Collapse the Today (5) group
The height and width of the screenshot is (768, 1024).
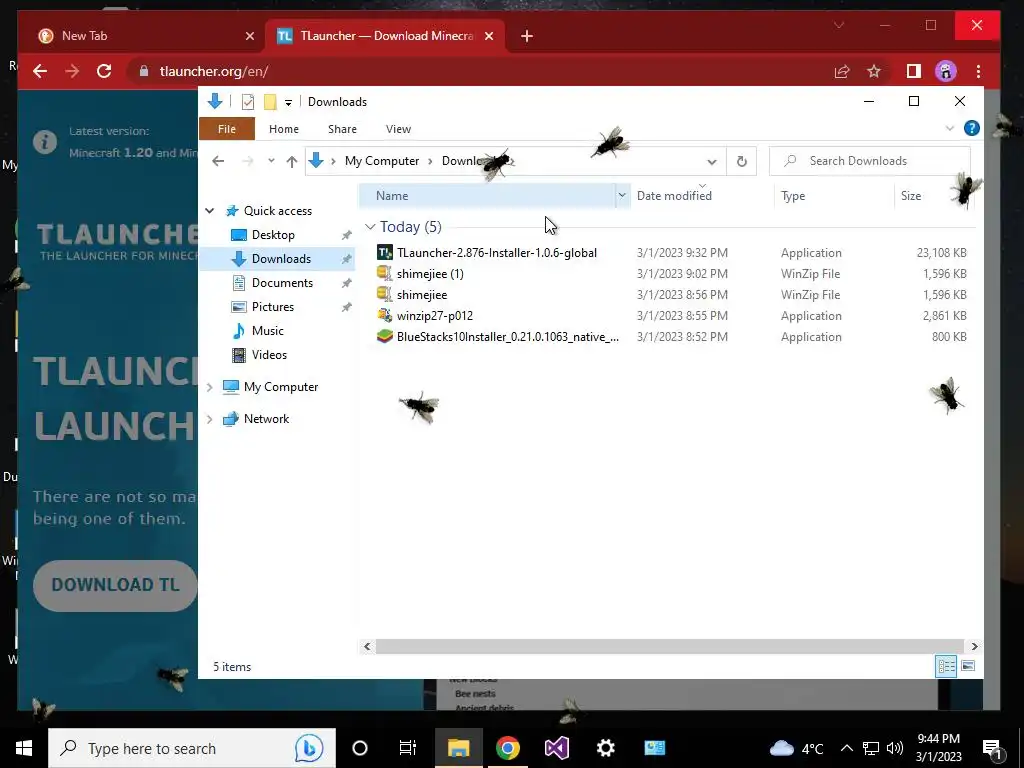point(370,227)
